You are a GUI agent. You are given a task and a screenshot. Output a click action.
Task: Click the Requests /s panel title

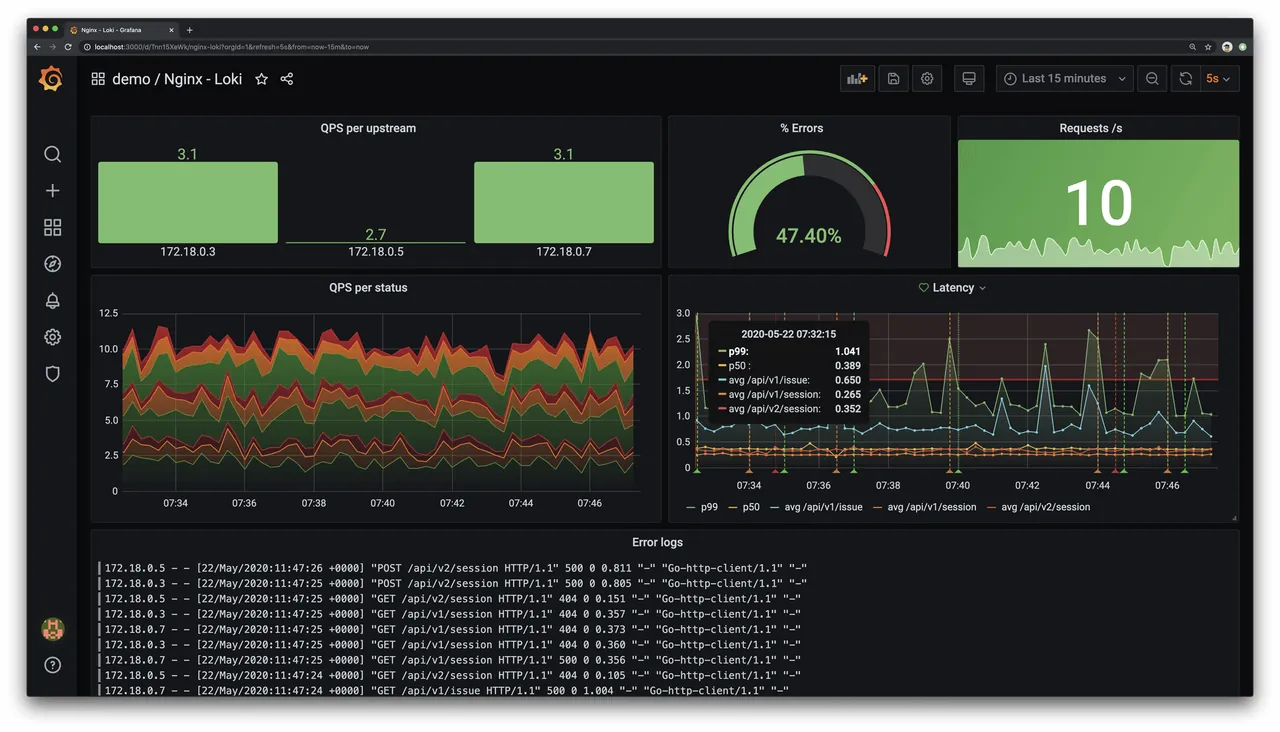point(1090,128)
